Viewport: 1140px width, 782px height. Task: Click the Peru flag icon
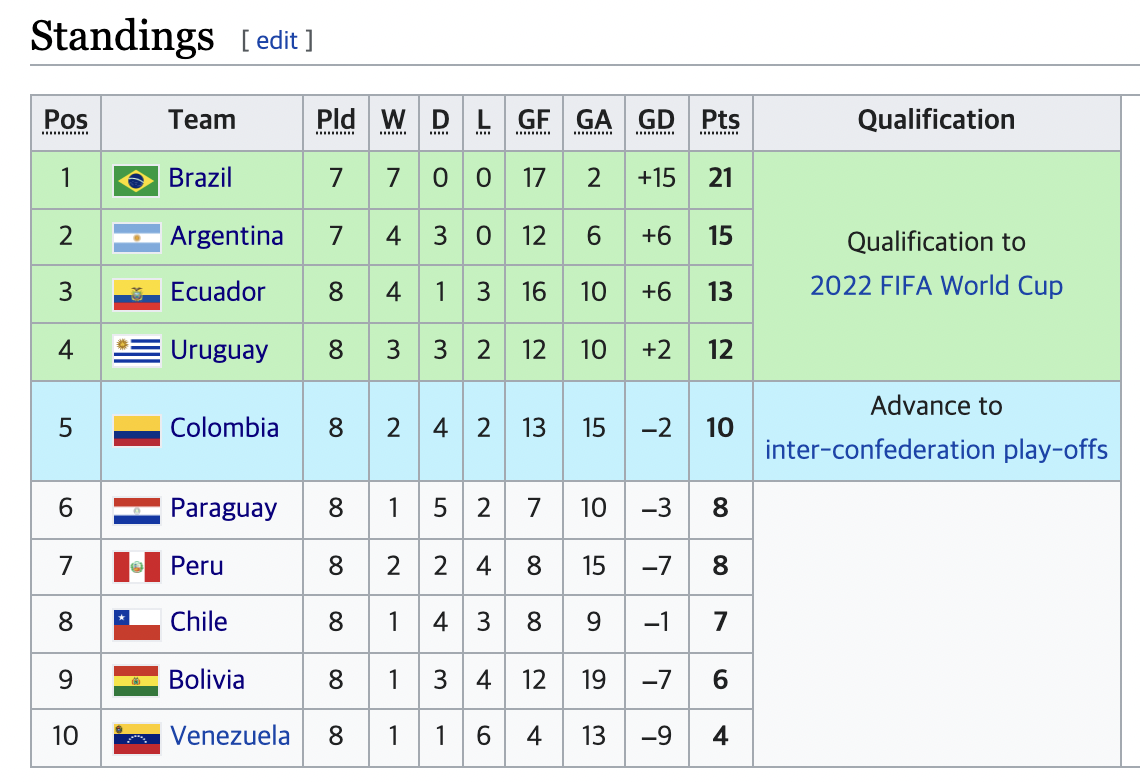coord(137,567)
